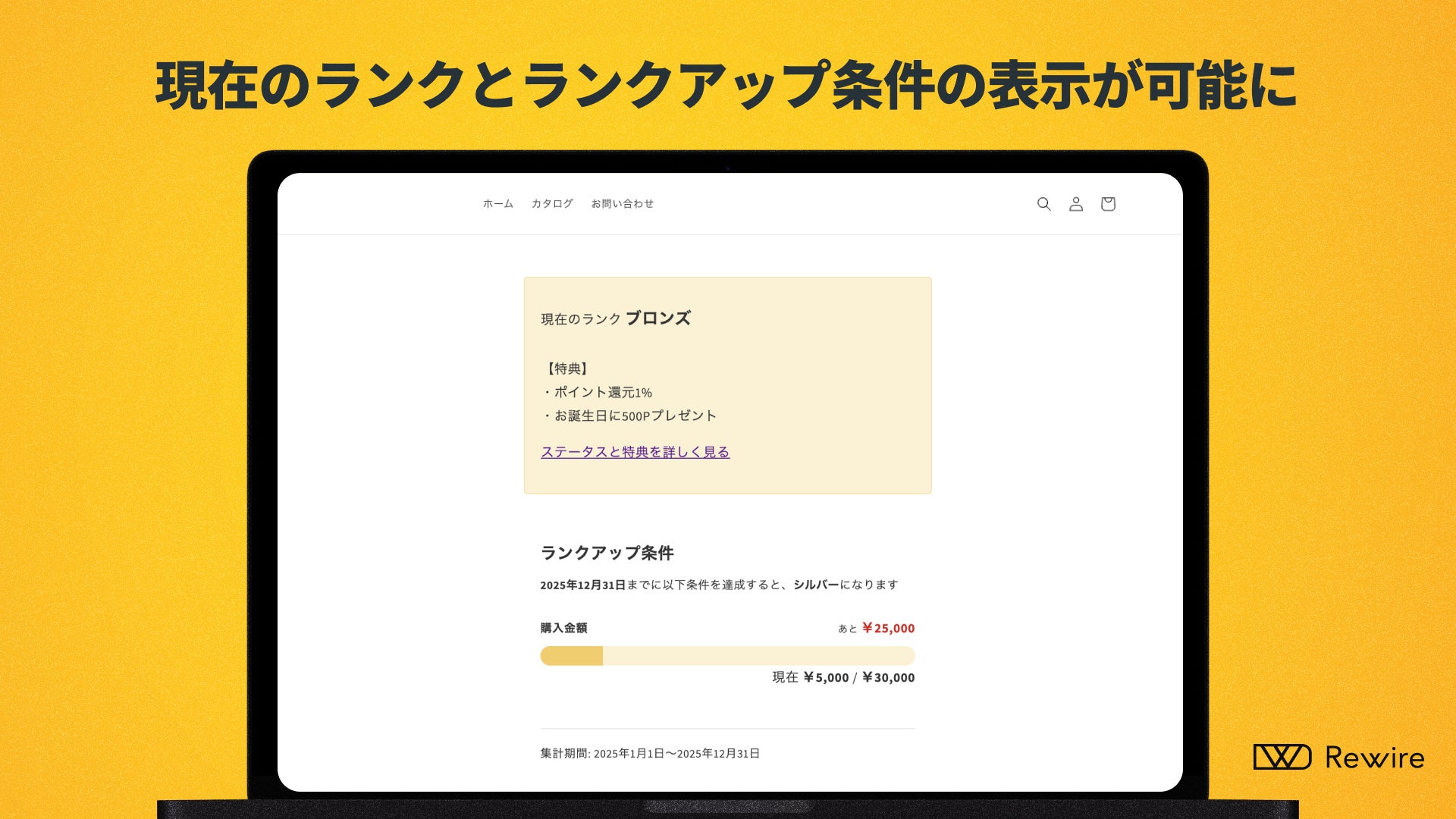Viewport: 1456px width, 819px height.
Task: Open ステータスと特典を詳しく見る link
Action: click(x=635, y=452)
